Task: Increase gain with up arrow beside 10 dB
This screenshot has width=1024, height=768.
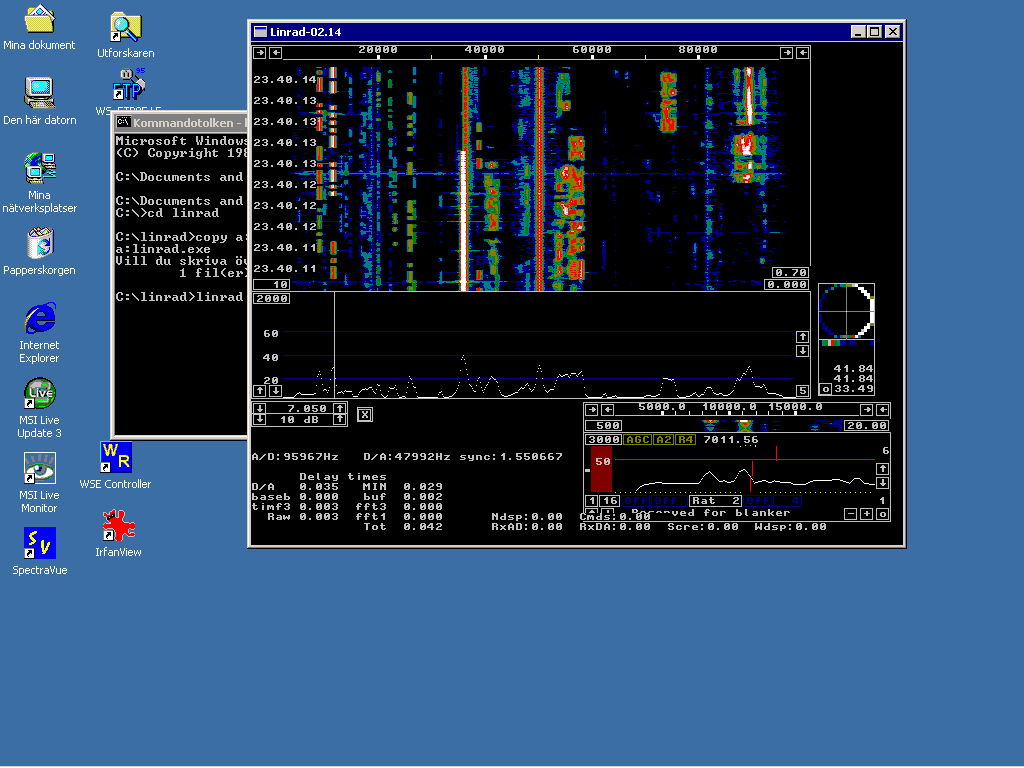Action: tap(340, 419)
